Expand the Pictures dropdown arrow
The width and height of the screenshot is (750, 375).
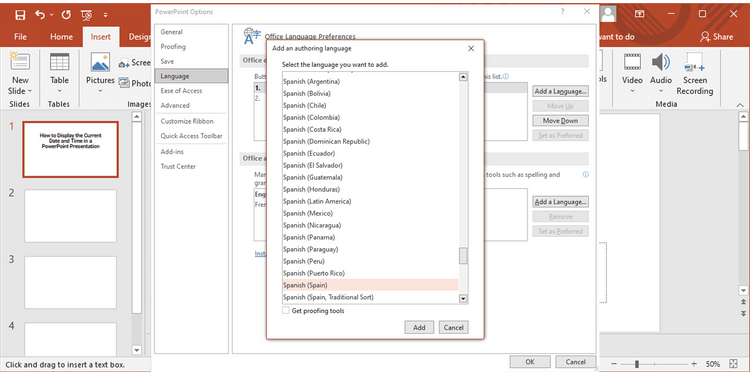coord(100,91)
